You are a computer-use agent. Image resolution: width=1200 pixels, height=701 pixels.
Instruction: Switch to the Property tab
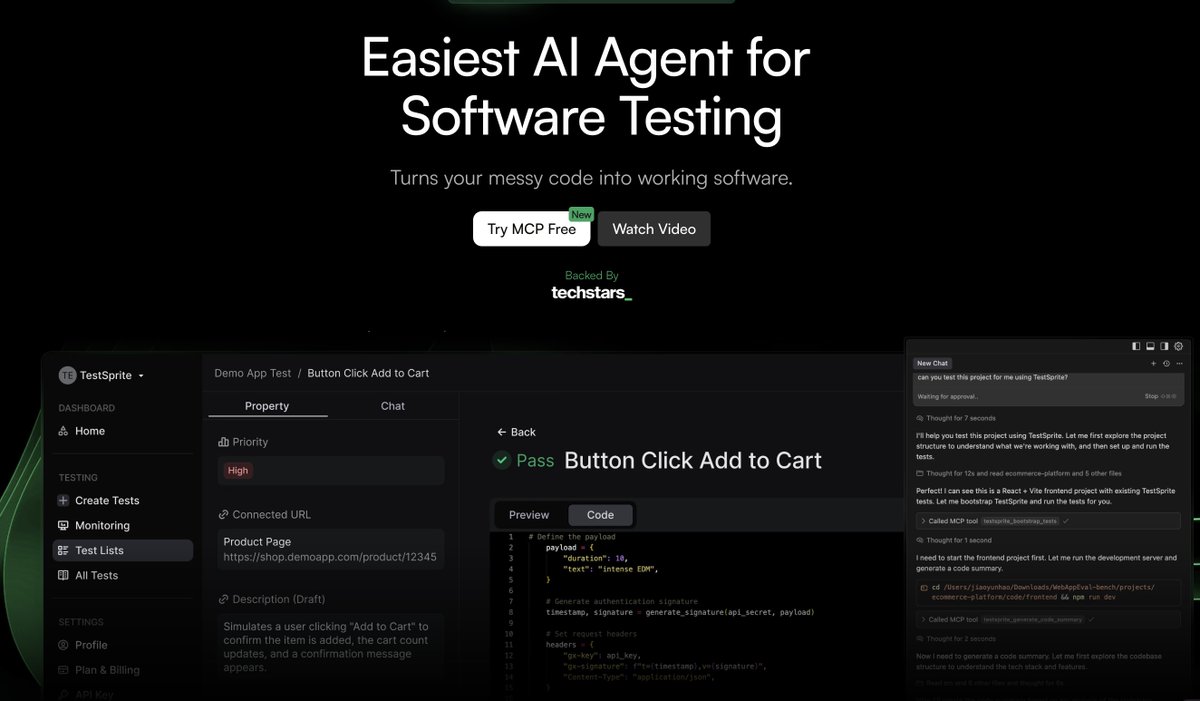tap(267, 406)
